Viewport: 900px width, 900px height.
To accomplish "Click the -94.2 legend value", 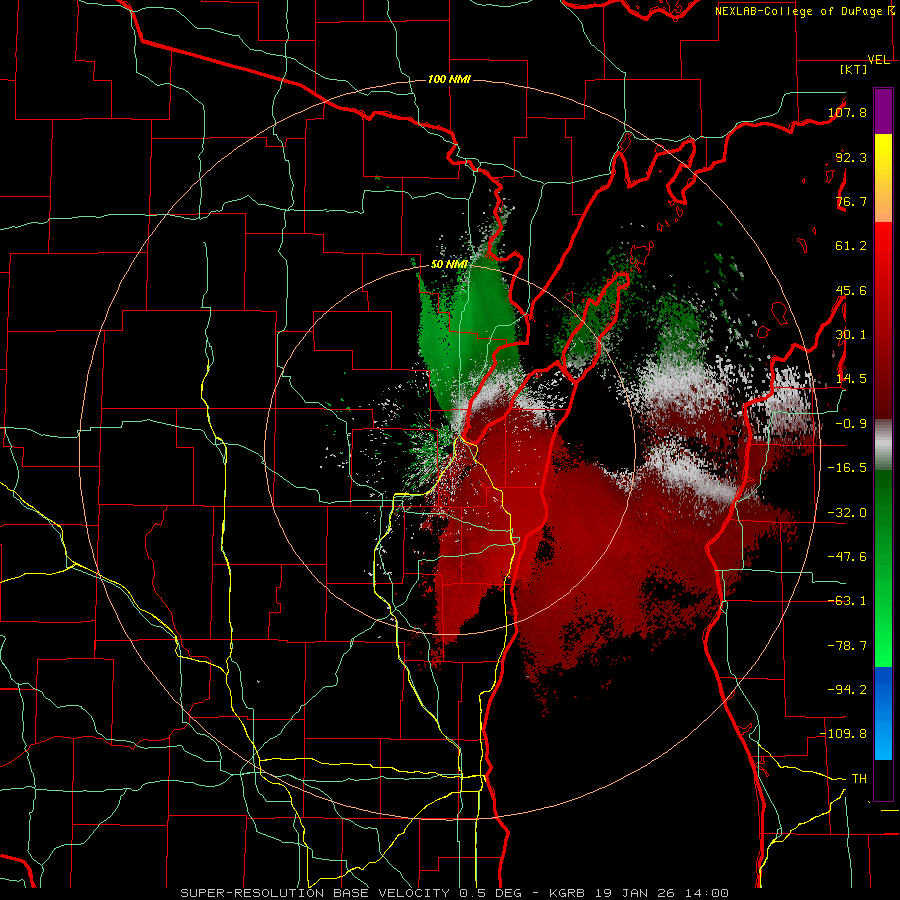I will [847, 690].
